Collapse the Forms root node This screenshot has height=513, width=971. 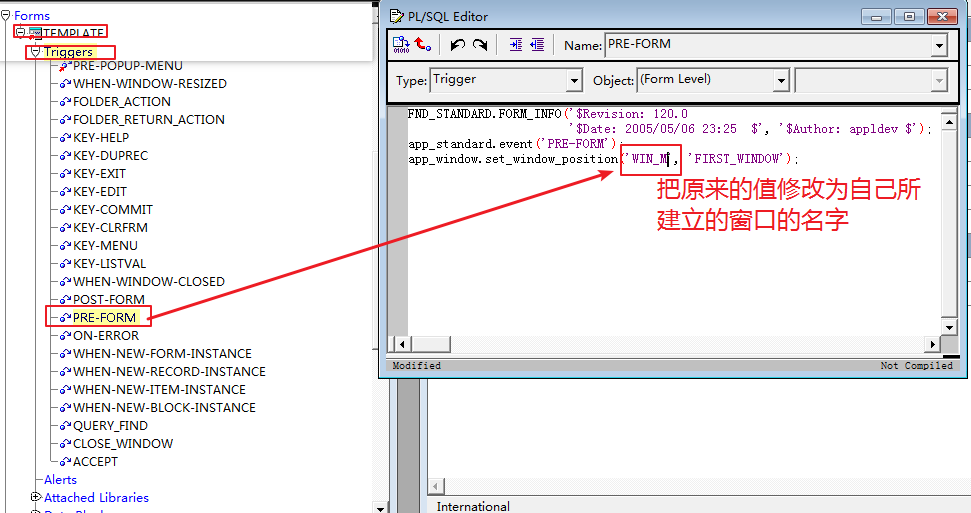[6, 15]
